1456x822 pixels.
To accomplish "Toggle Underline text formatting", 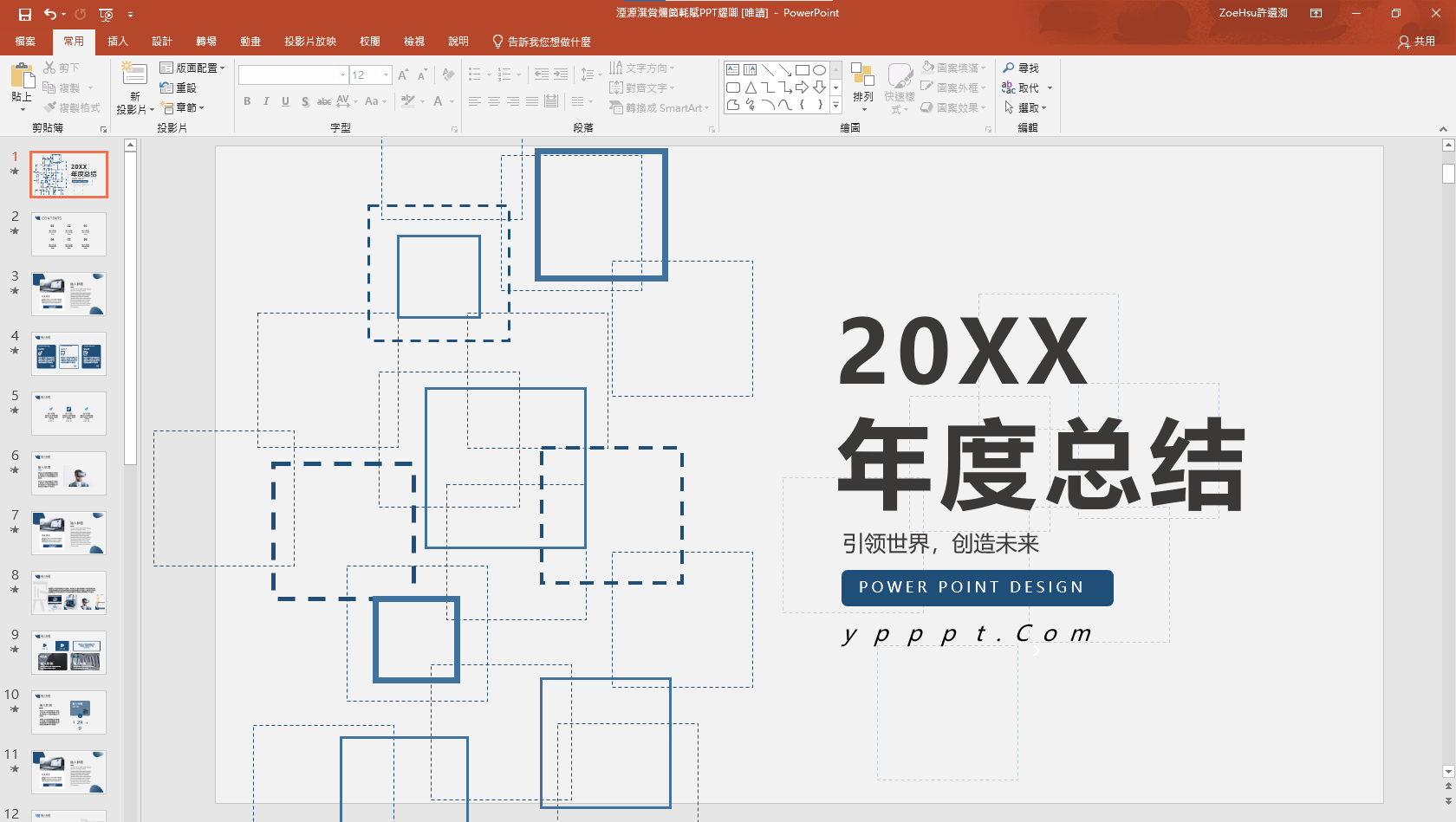I will tap(285, 101).
